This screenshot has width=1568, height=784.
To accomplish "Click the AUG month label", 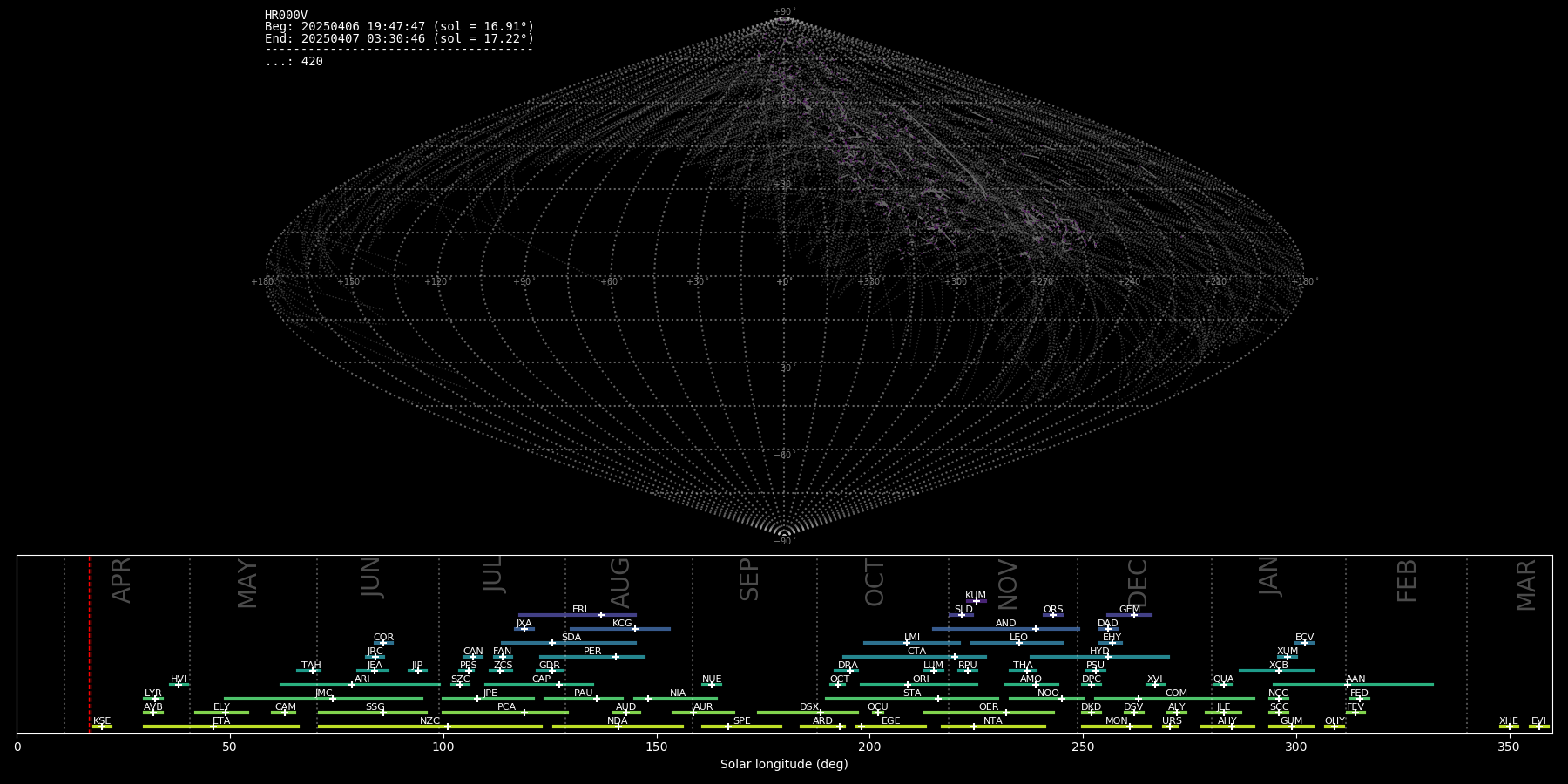I will point(620,583).
